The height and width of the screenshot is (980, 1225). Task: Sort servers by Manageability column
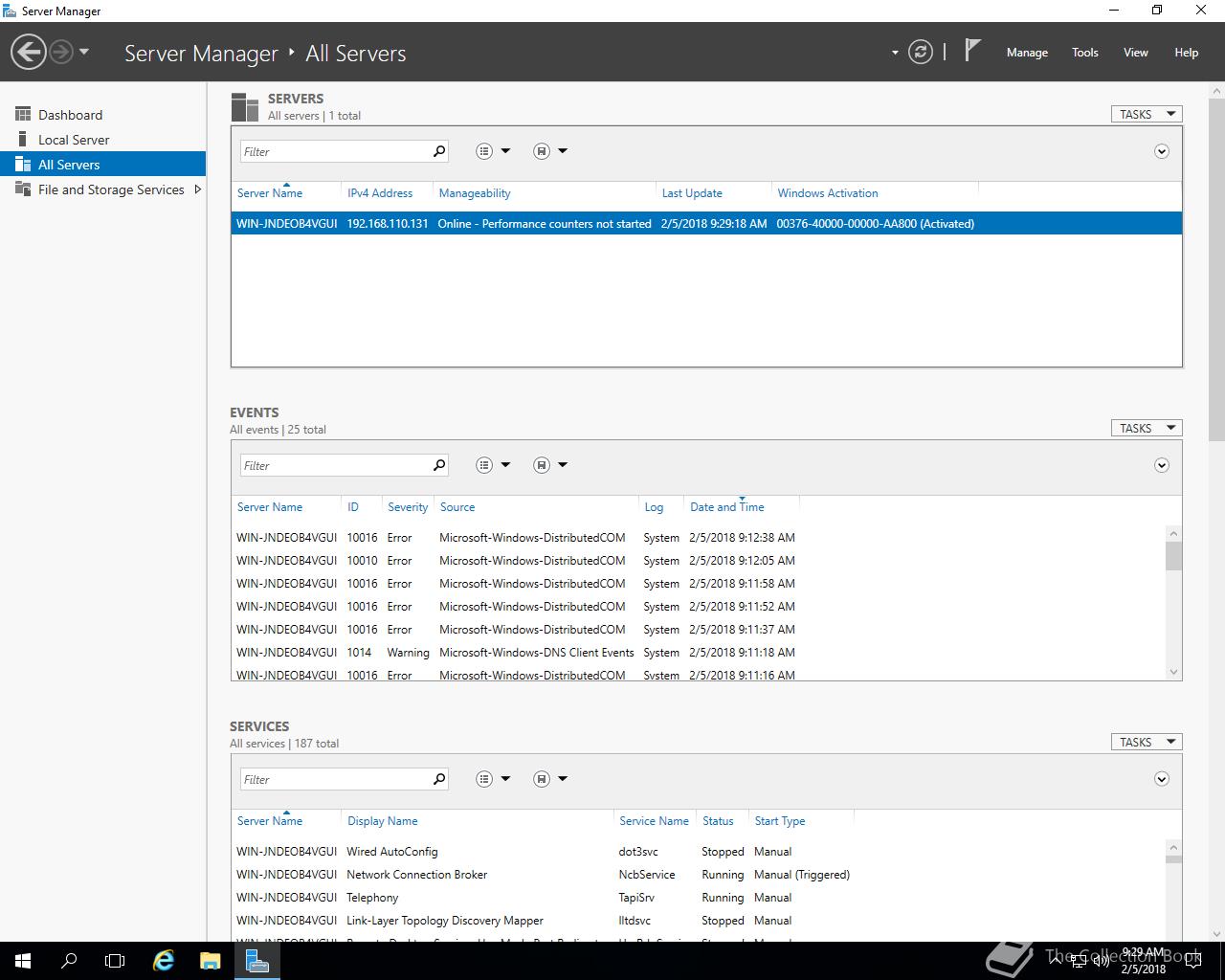475,193
